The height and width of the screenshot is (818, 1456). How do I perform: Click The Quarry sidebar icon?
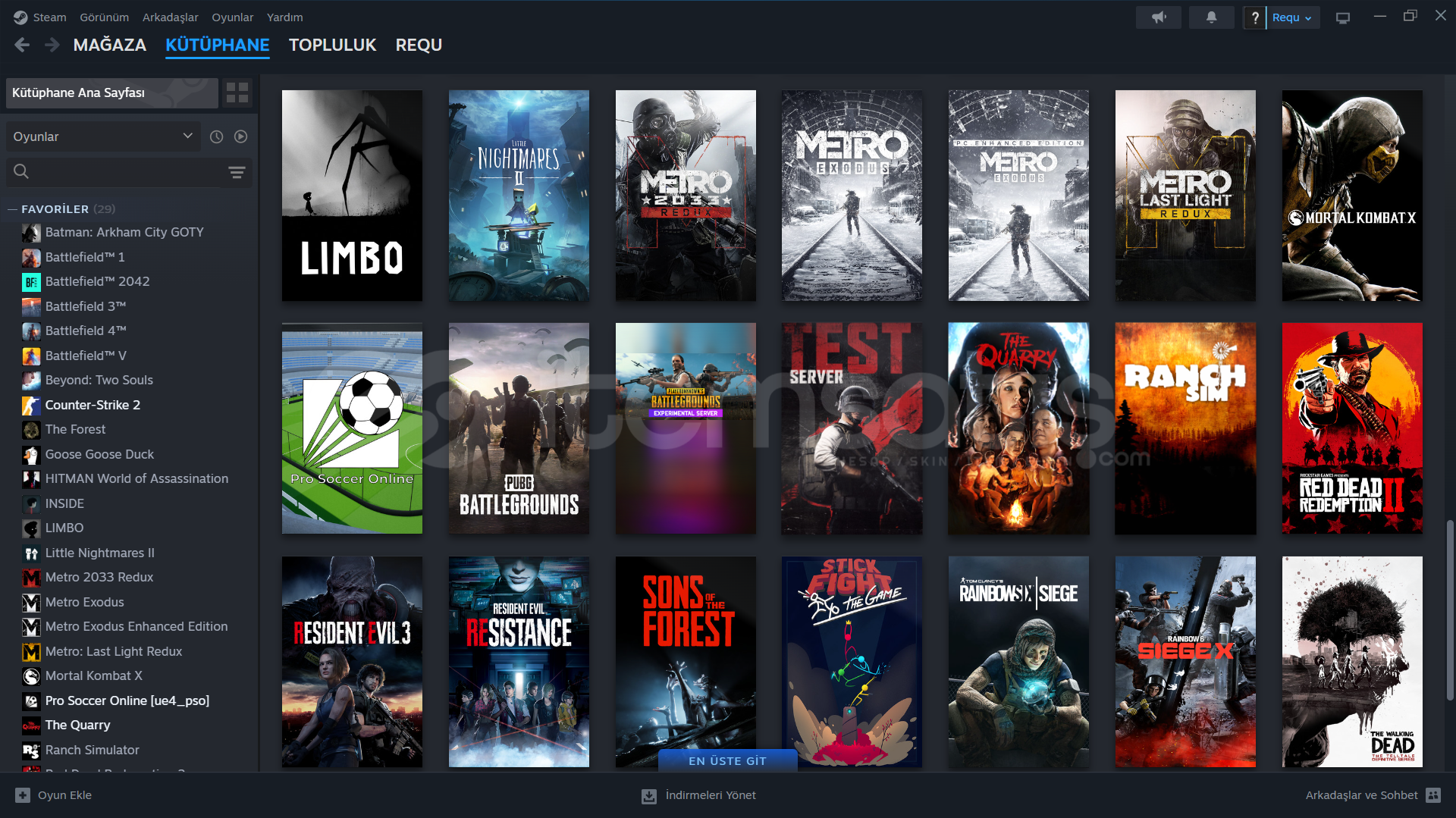[31, 726]
